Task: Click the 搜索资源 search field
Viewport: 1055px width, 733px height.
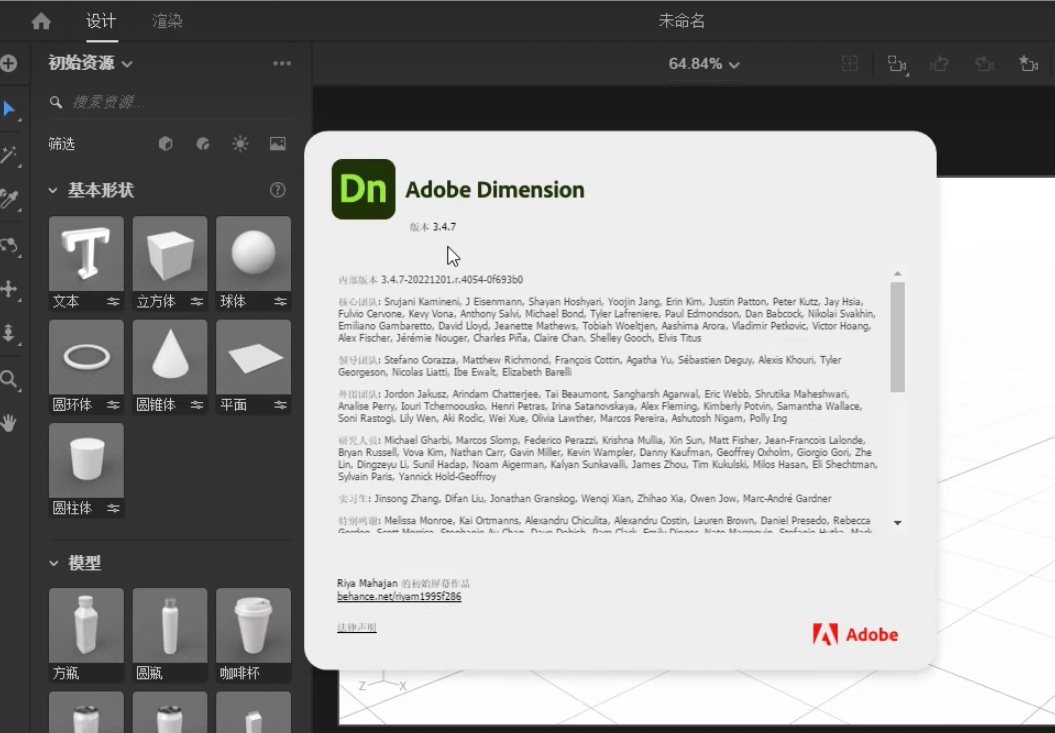Action: point(170,102)
